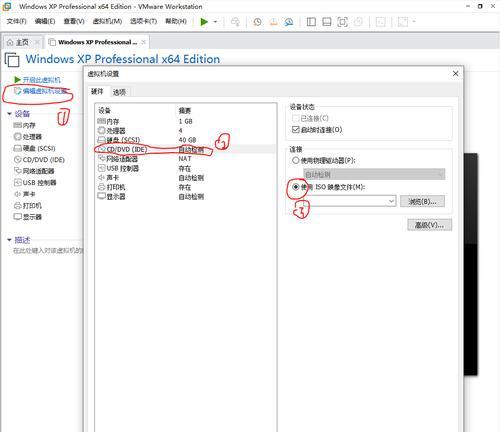Open the 选项卡(T) menu
This screenshot has width=500, height=432.
tap(143, 21)
